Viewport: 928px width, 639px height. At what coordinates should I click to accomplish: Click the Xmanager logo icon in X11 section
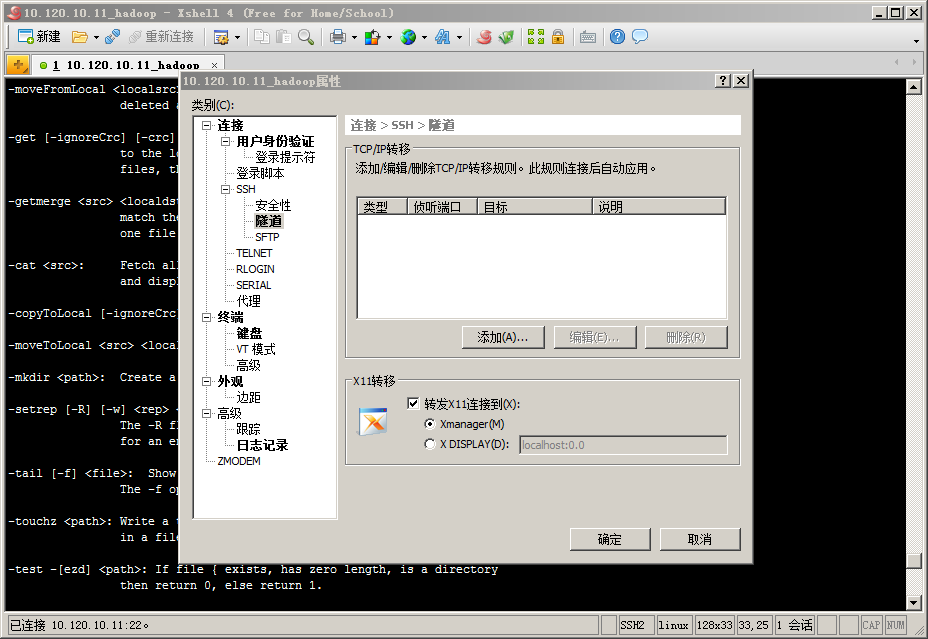[x=373, y=421]
